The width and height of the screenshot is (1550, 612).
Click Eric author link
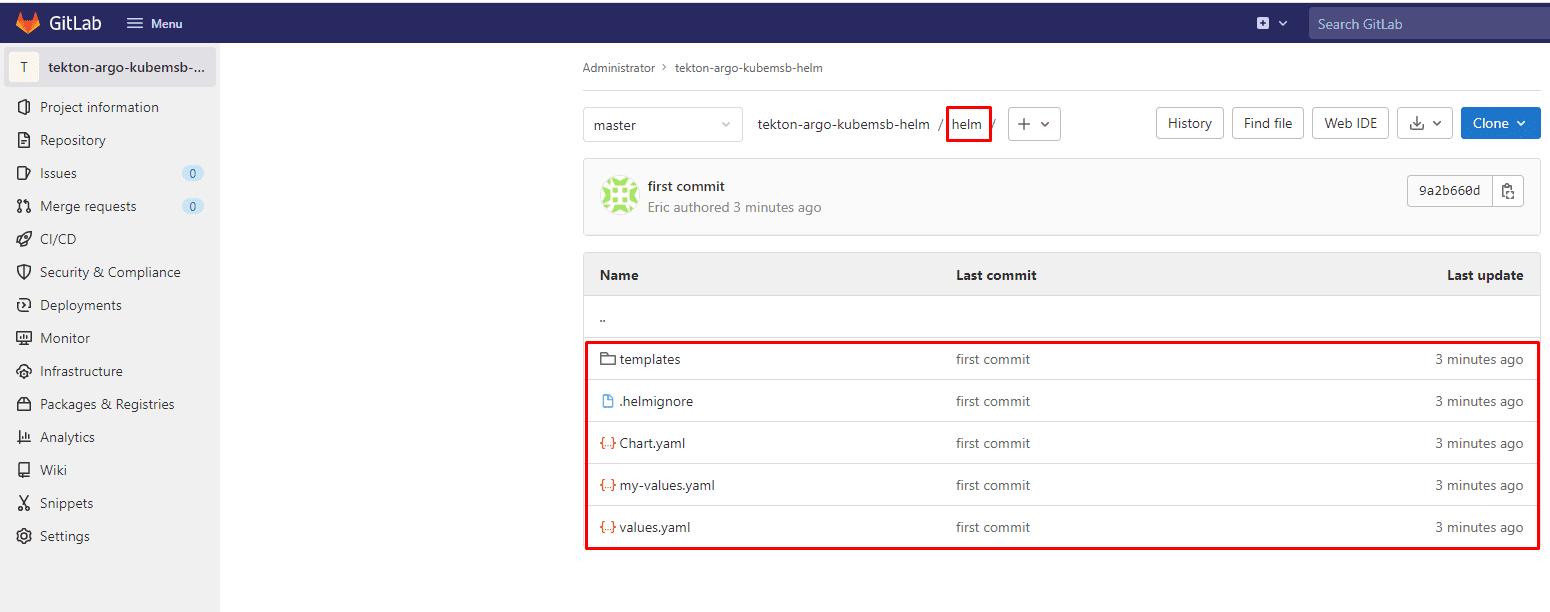pyautogui.click(x=659, y=207)
